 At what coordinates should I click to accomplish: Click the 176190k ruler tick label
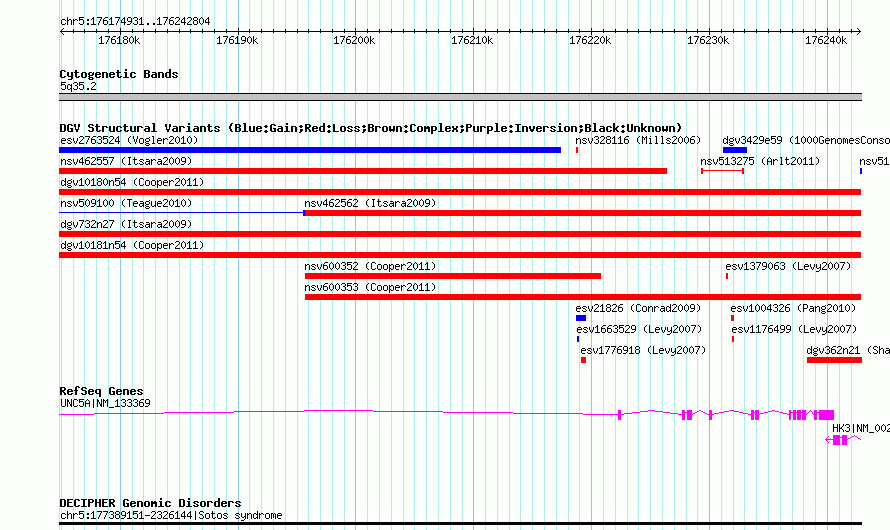[x=237, y=40]
